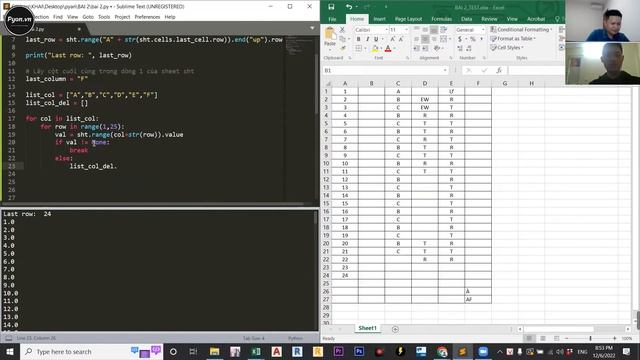Increase indent in Excel Alignment group
Screen dimensions: 640x360
pyautogui.click(x=425, y=49)
